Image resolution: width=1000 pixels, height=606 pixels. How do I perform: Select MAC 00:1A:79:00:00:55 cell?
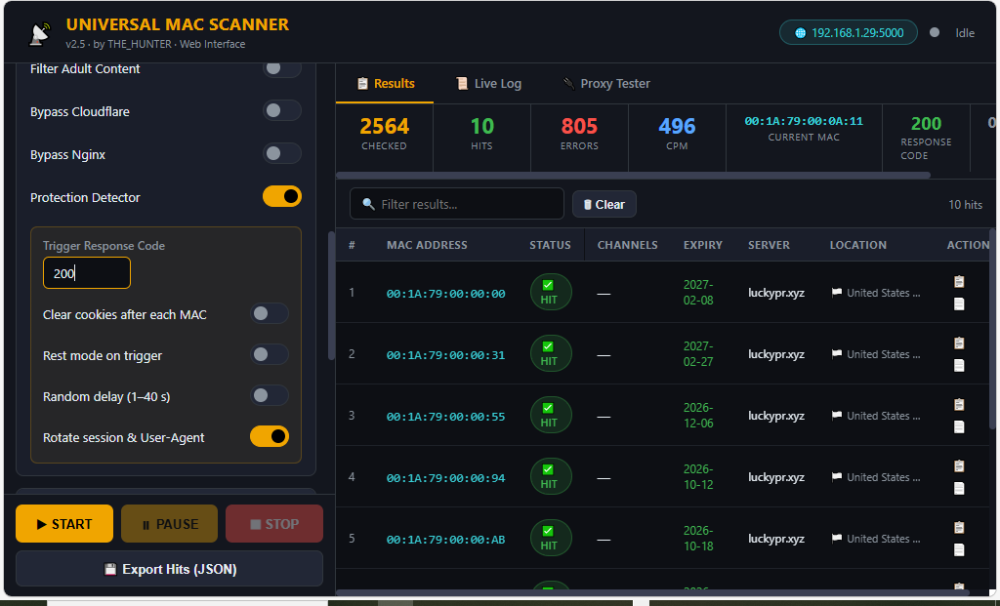(446, 417)
